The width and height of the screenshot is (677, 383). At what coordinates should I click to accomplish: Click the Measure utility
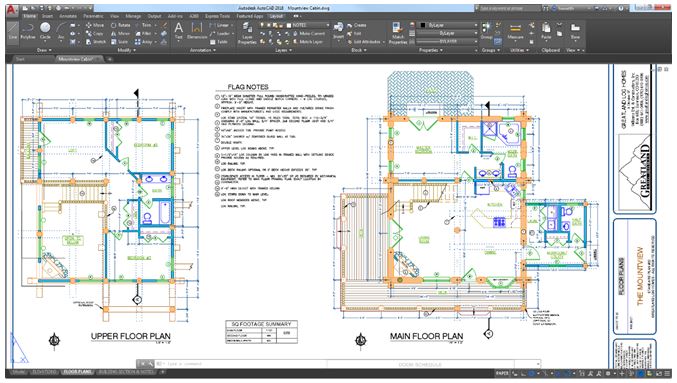(x=515, y=32)
